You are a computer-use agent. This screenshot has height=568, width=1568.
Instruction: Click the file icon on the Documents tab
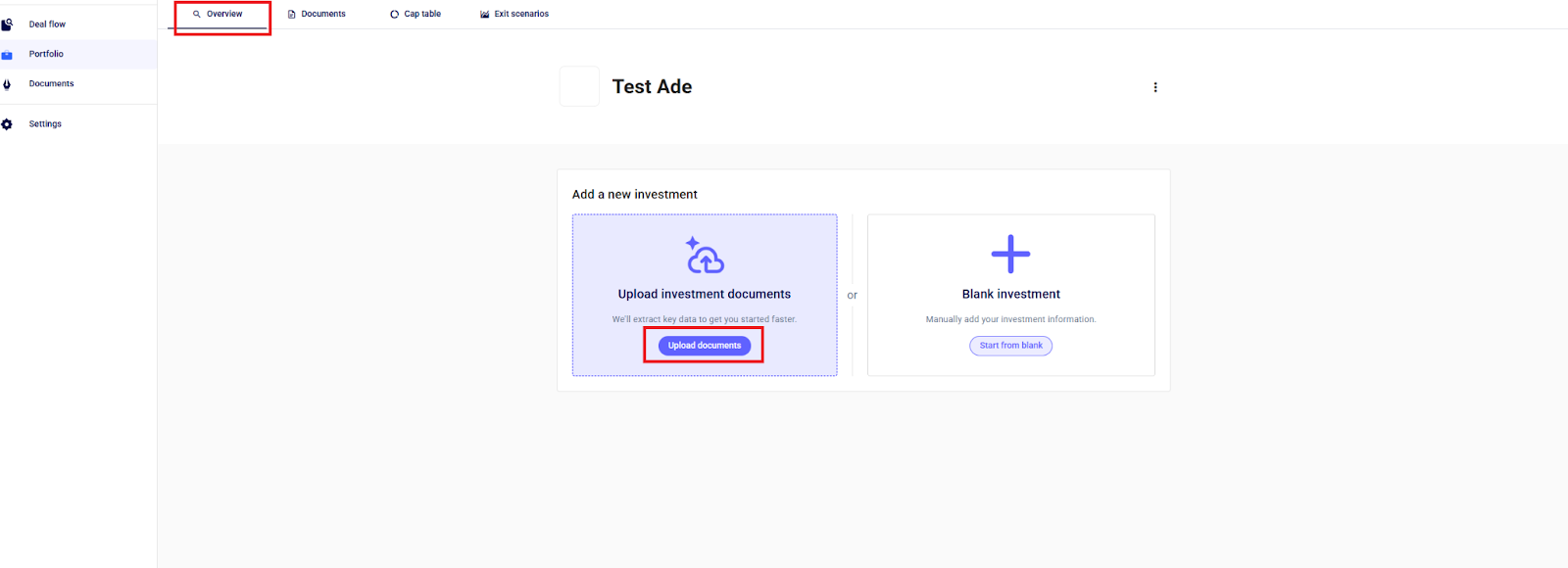292,15
